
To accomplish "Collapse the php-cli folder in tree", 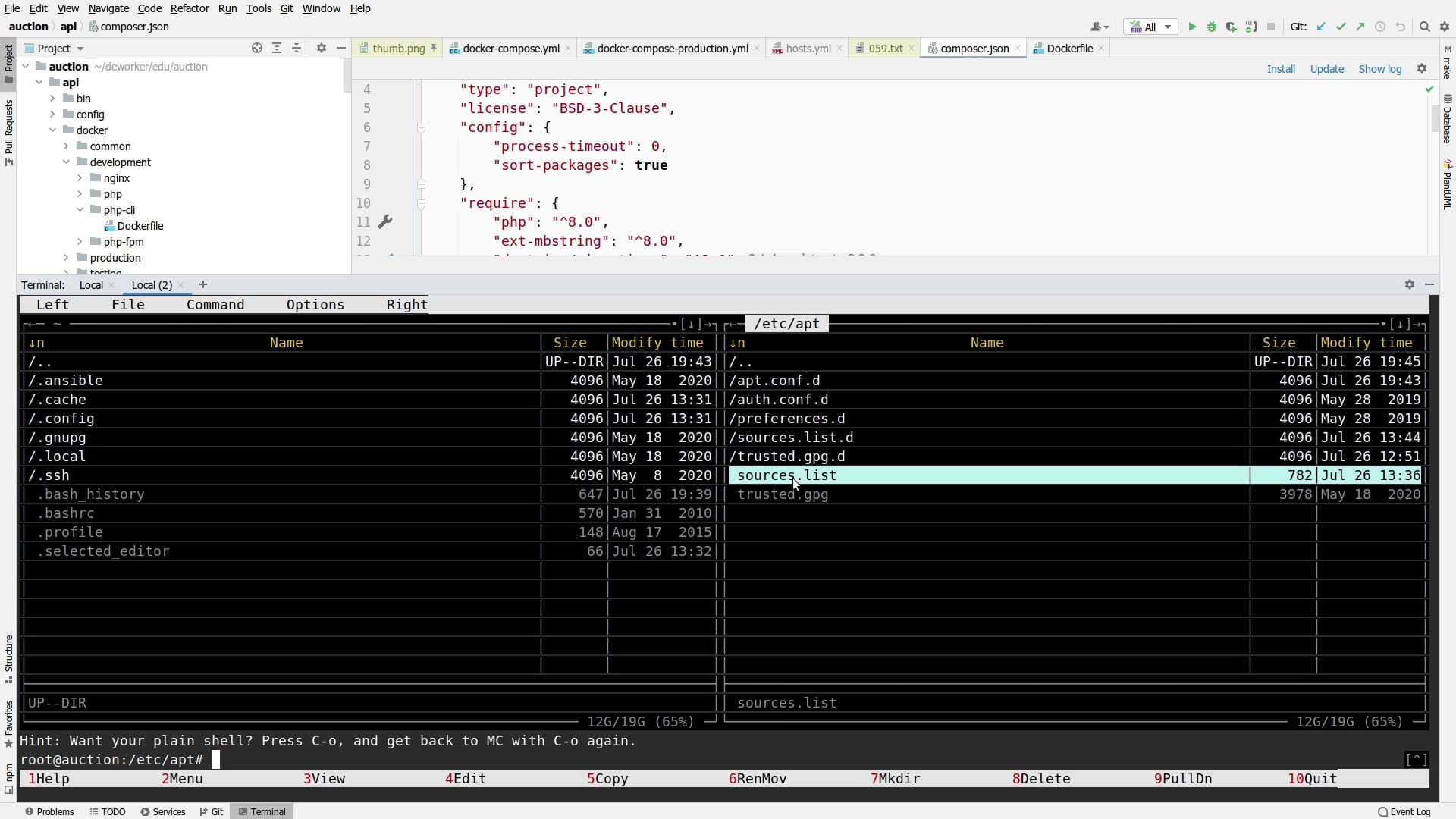I will (80, 210).
